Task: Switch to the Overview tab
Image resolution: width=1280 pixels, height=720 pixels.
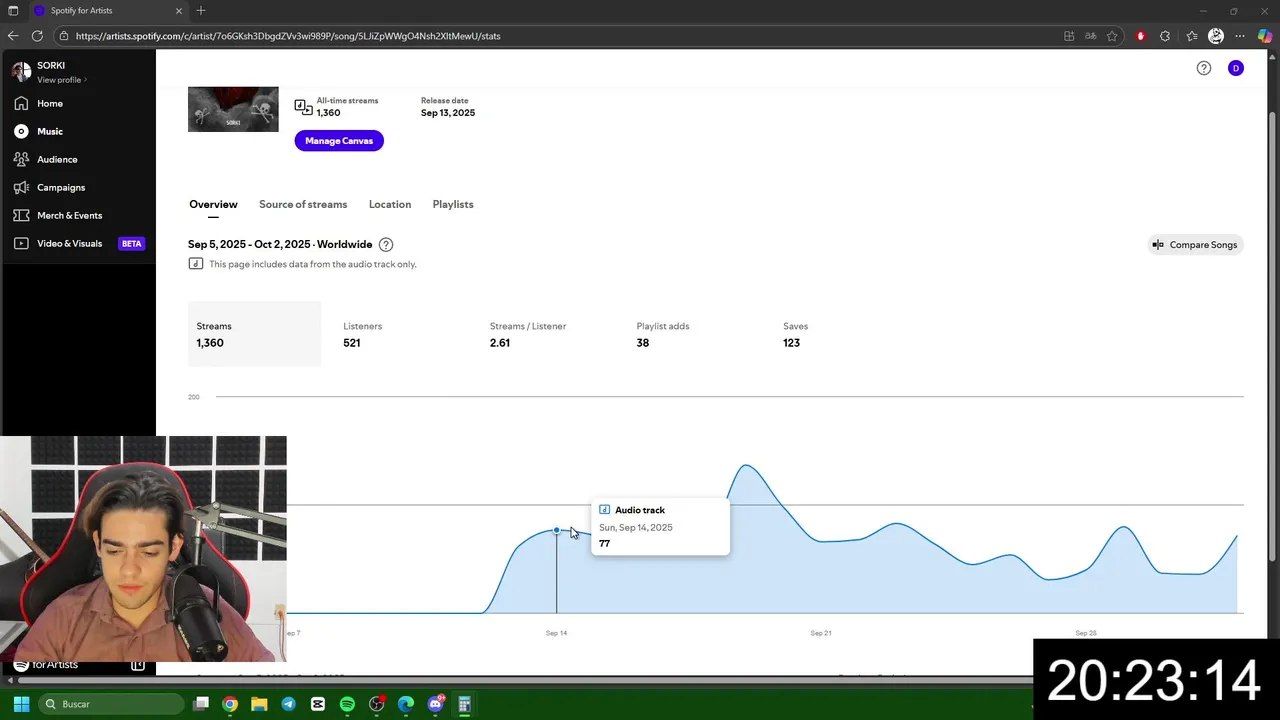Action: tap(213, 204)
